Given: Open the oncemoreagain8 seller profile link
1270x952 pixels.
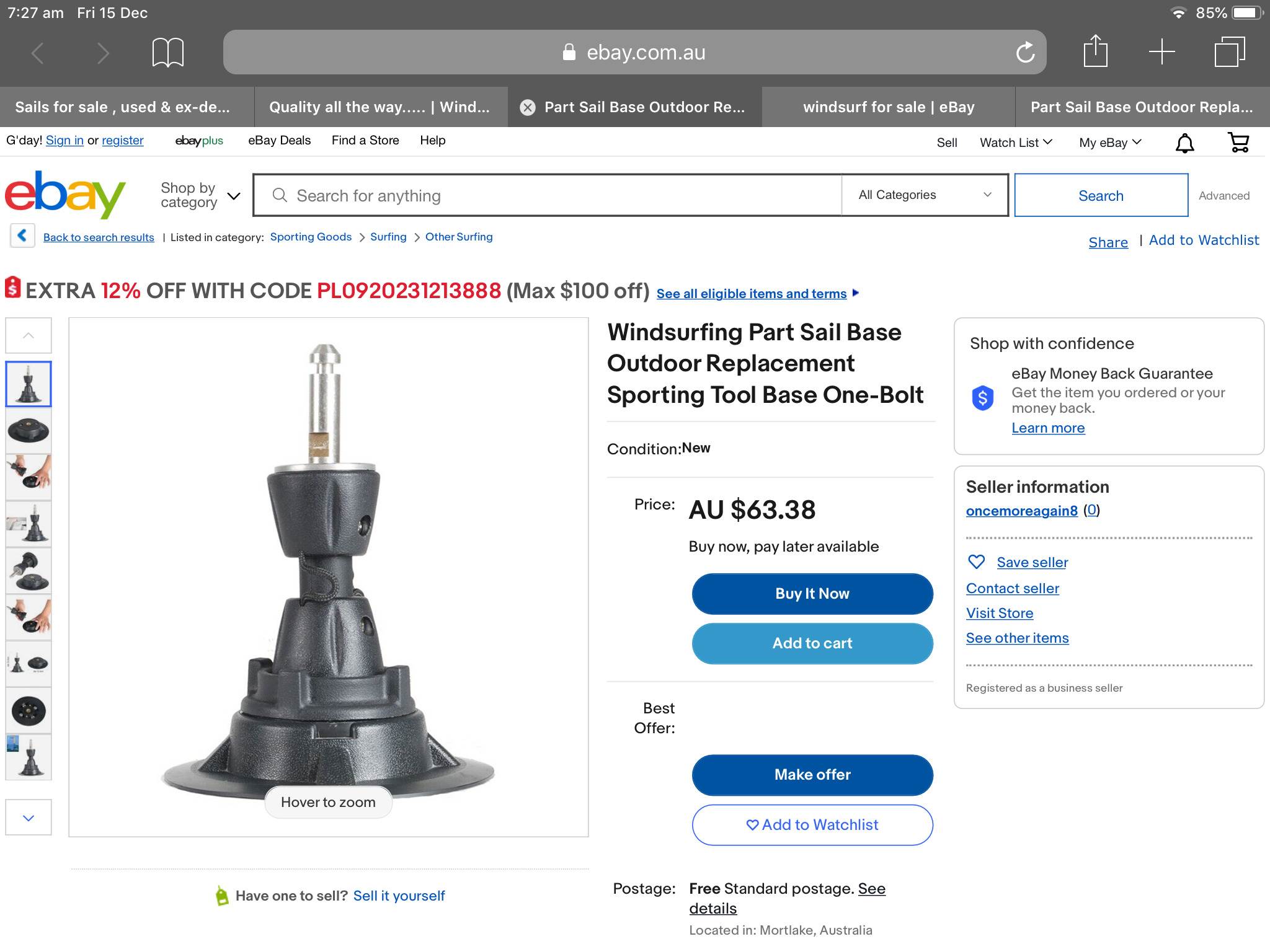Looking at the screenshot, I should (x=1021, y=511).
